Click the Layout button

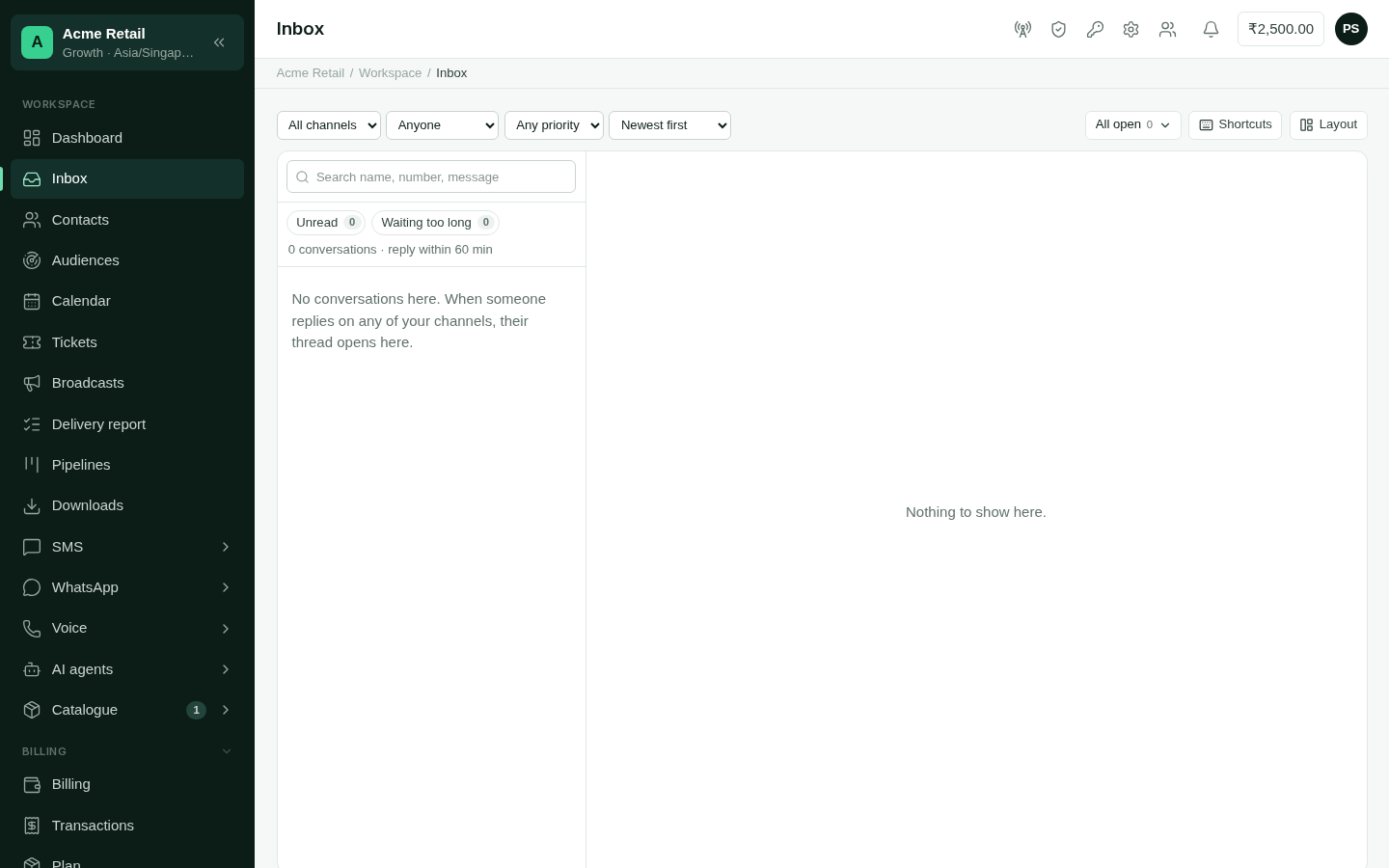click(1328, 125)
